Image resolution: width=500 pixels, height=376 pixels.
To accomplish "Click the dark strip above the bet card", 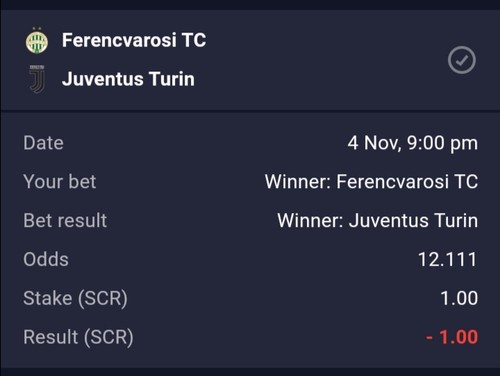I will click(x=250, y=5).
